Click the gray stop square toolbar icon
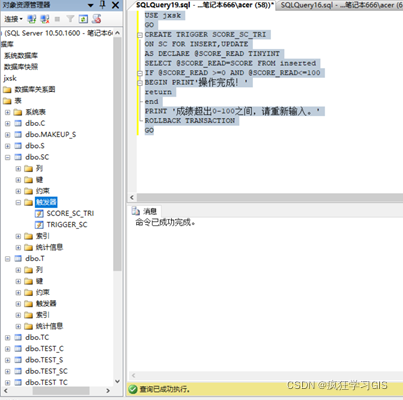The image size is (403, 400). [x=57, y=19]
